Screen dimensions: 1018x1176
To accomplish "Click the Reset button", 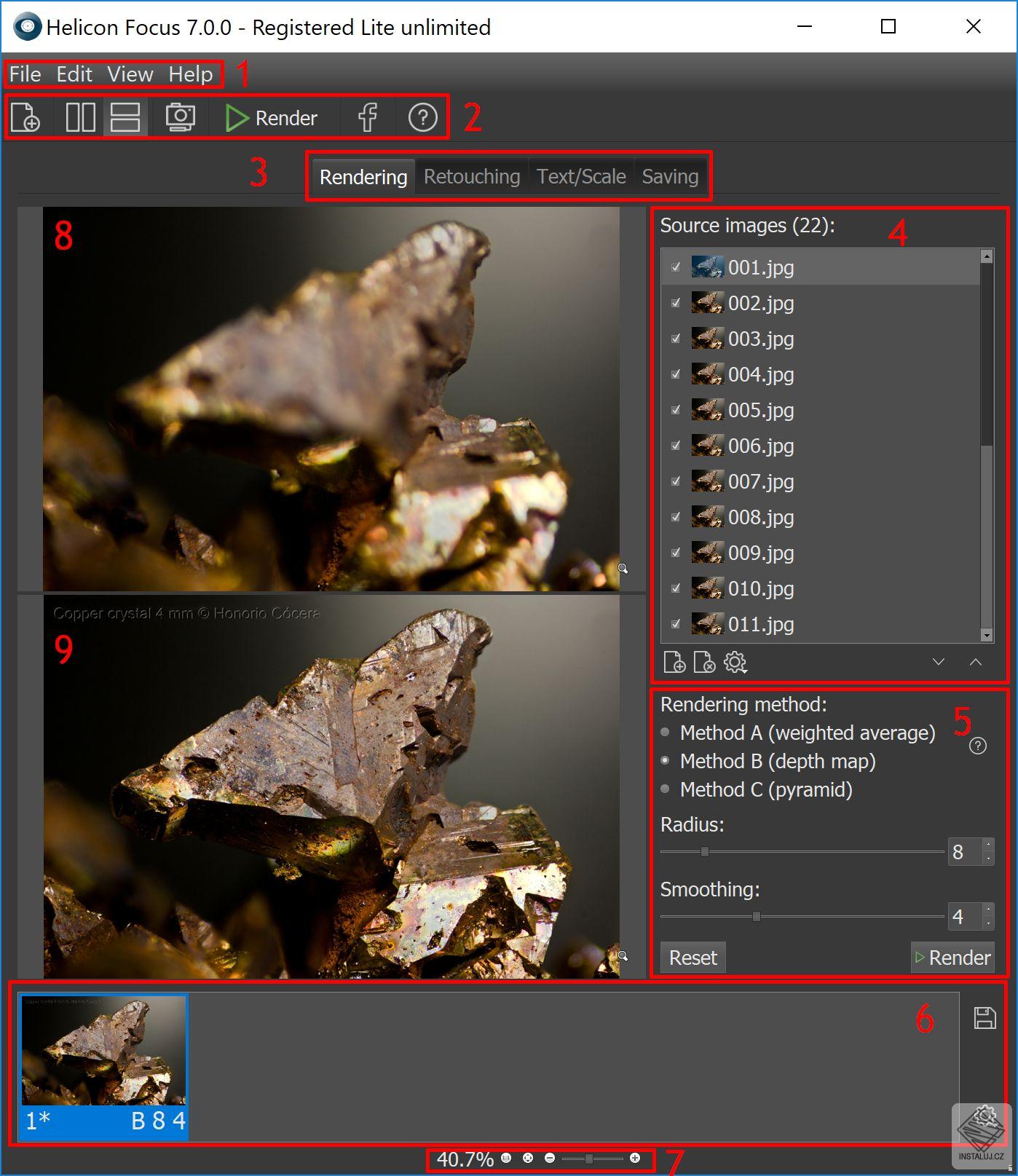I will (693, 958).
